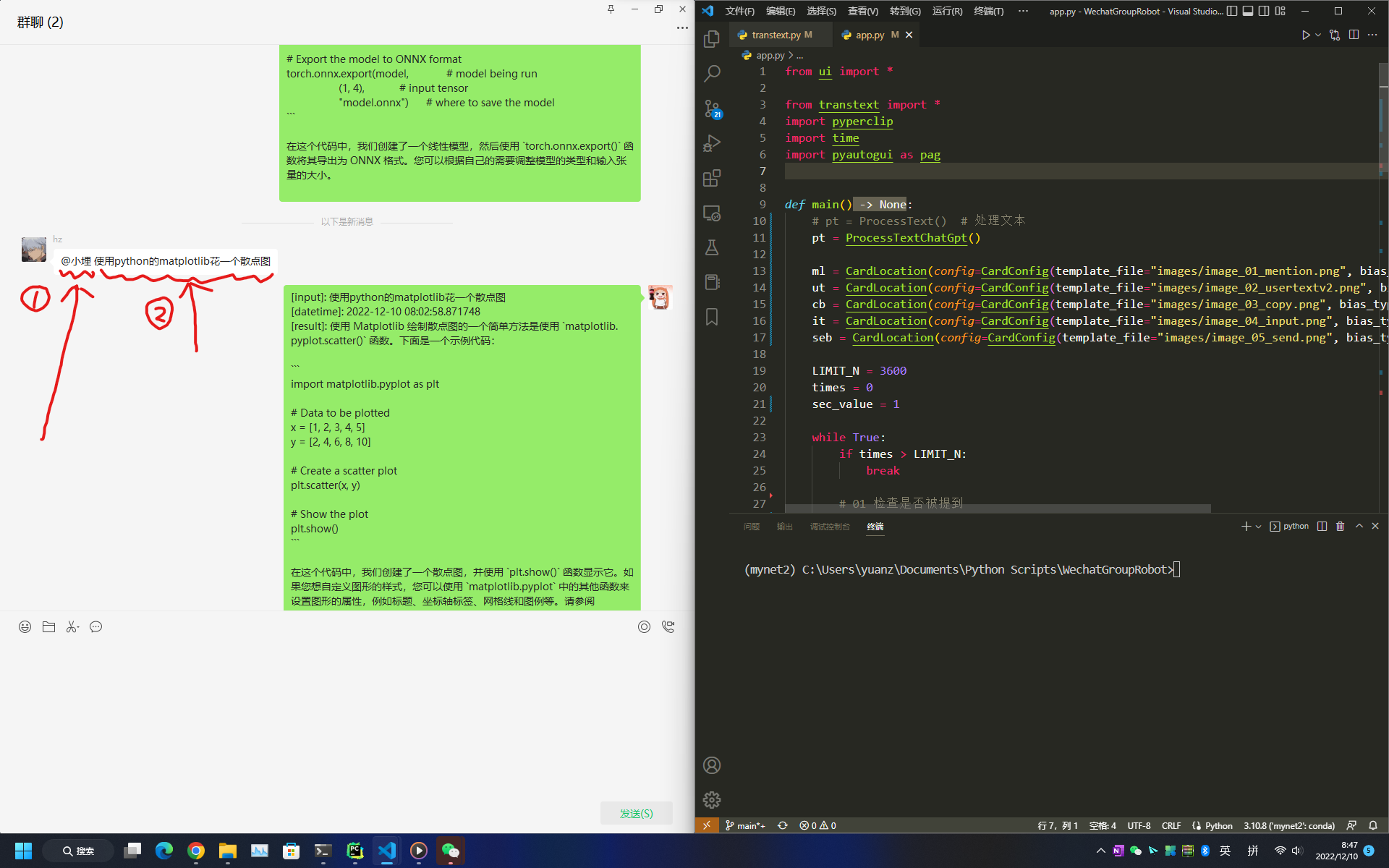Open the Extensions view
The image size is (1389, 868).
pyautogui.click(x=712, y=178)
